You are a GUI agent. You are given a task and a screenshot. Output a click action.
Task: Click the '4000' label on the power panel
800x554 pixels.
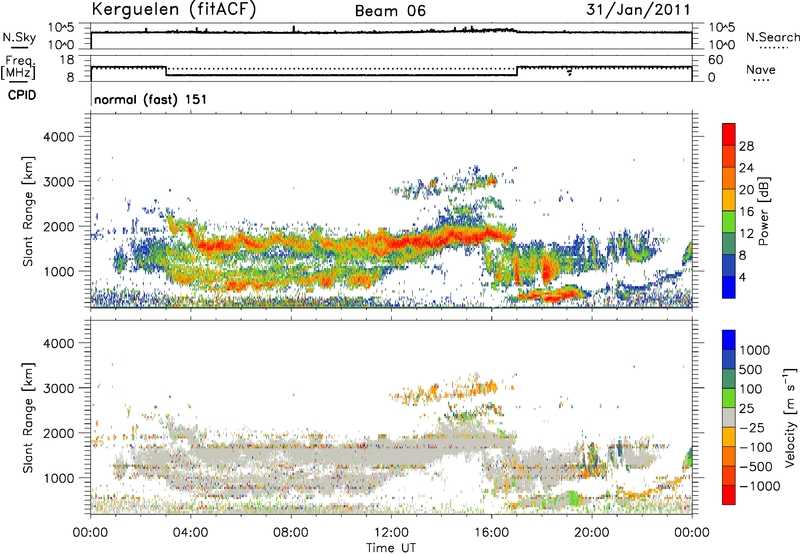tap(58, 137)
